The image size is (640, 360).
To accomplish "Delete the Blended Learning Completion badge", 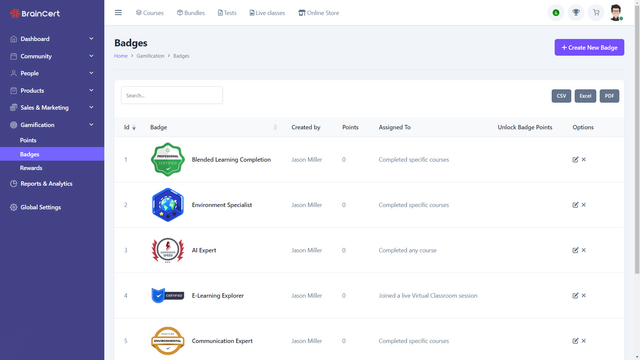I will point(584,160).
